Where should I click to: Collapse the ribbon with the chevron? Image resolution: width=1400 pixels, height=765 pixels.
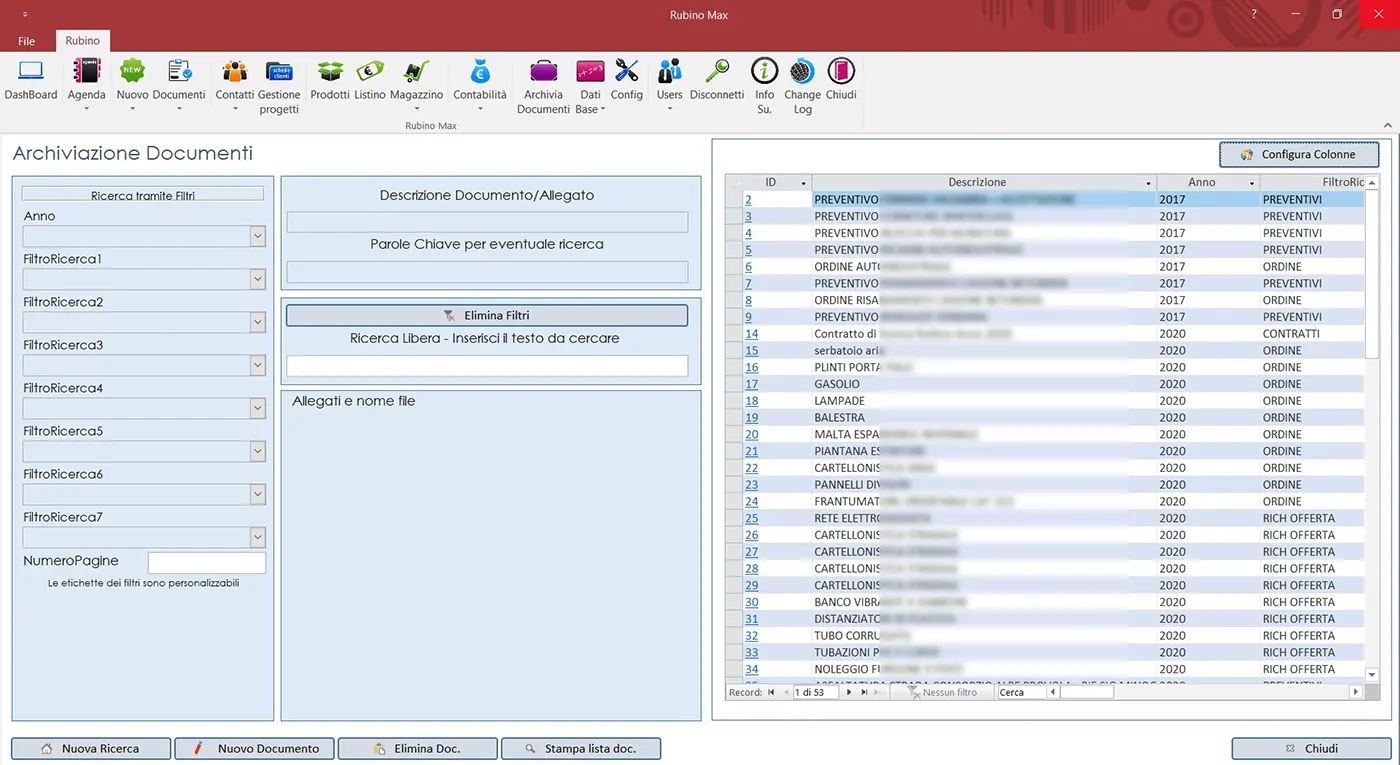tap(1387, 125)
